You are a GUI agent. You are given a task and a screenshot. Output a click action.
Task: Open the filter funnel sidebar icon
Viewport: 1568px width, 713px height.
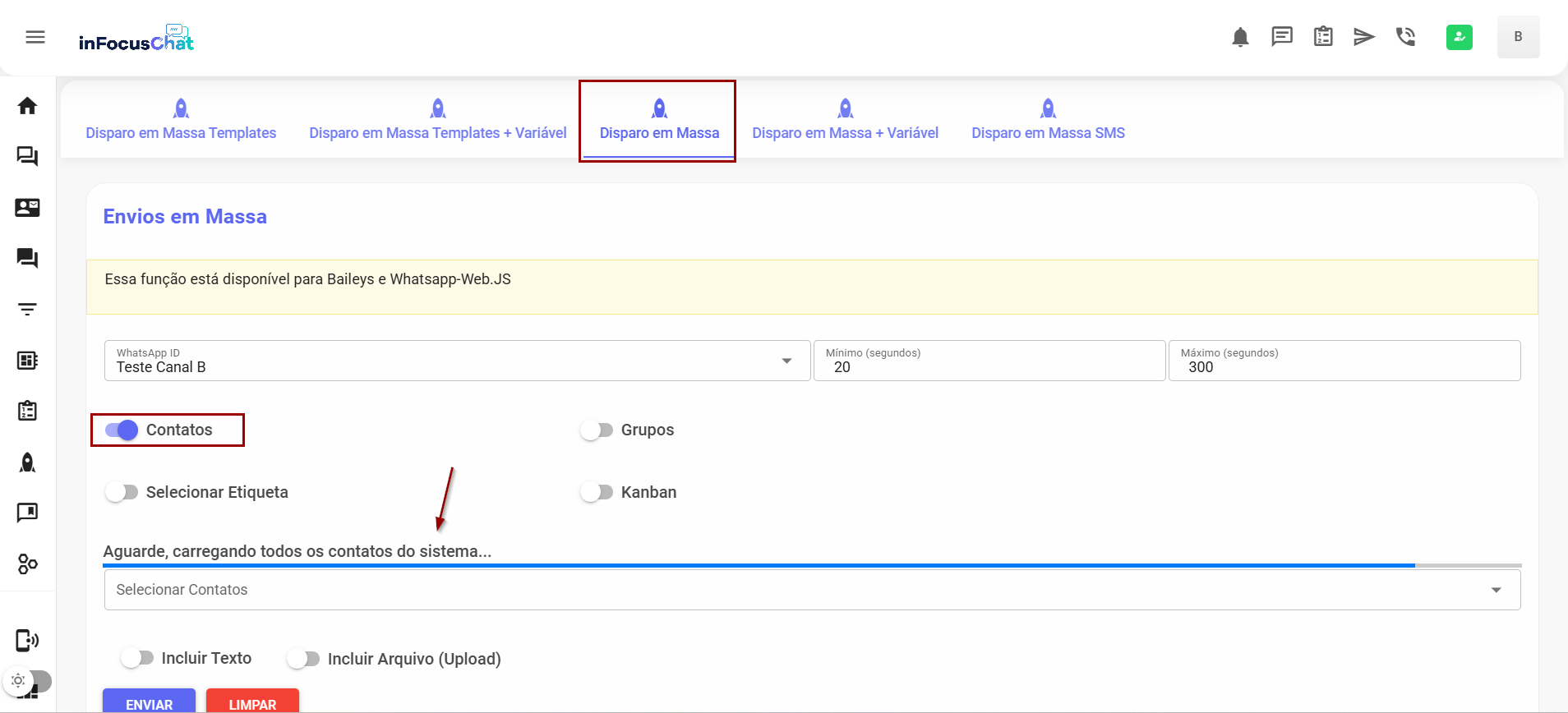27,310
